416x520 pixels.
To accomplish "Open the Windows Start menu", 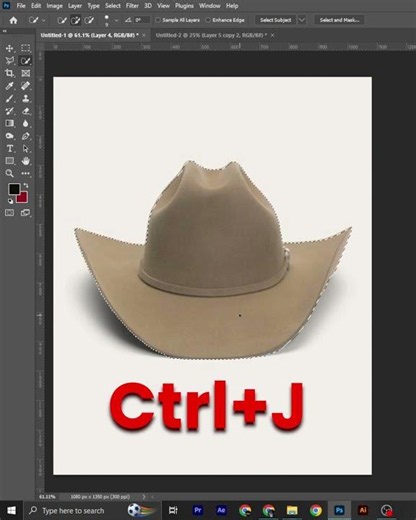I will (x=11, y=510).
